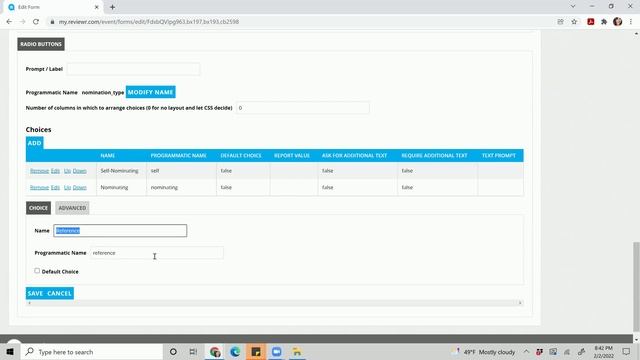This screenshot has height=360, width=640.
Task: Close the Edit Form tab
Action: click(x=97, y=7)
